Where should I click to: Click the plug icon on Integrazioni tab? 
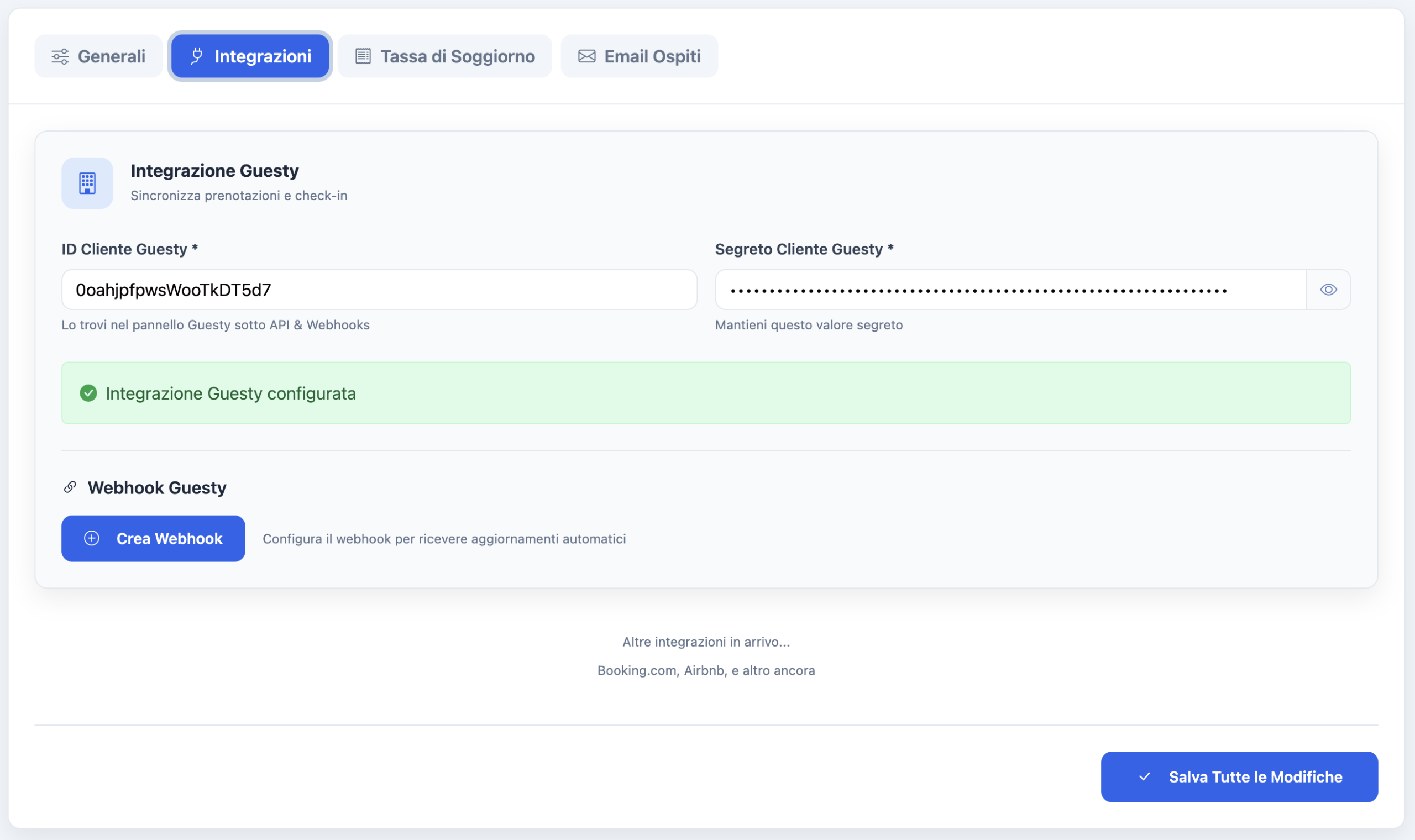[196, 56]
